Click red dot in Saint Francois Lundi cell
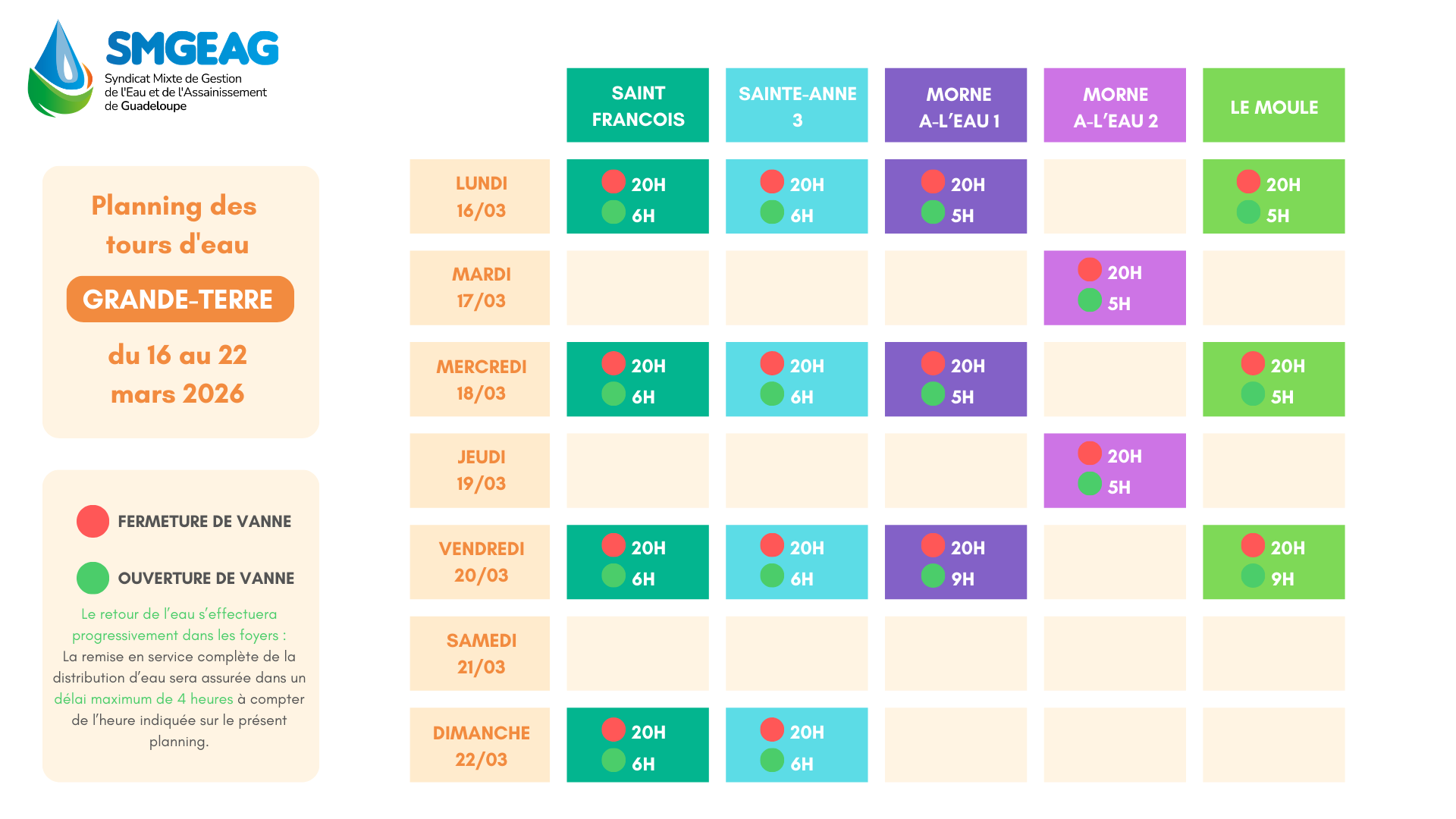The height and width of the screenshot is (819, 1456). click(613, 182)
